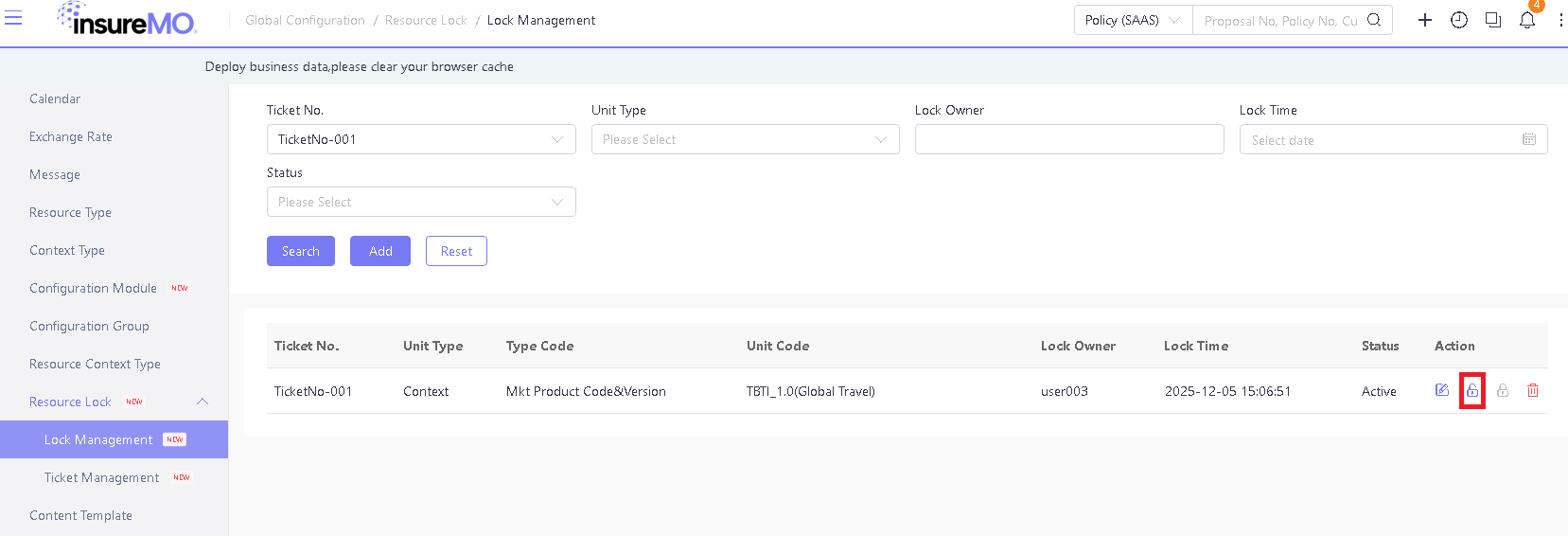Open the history clock icon
The width and height of the screenshot is (1568, 536).
click(x=1459, y=20)
